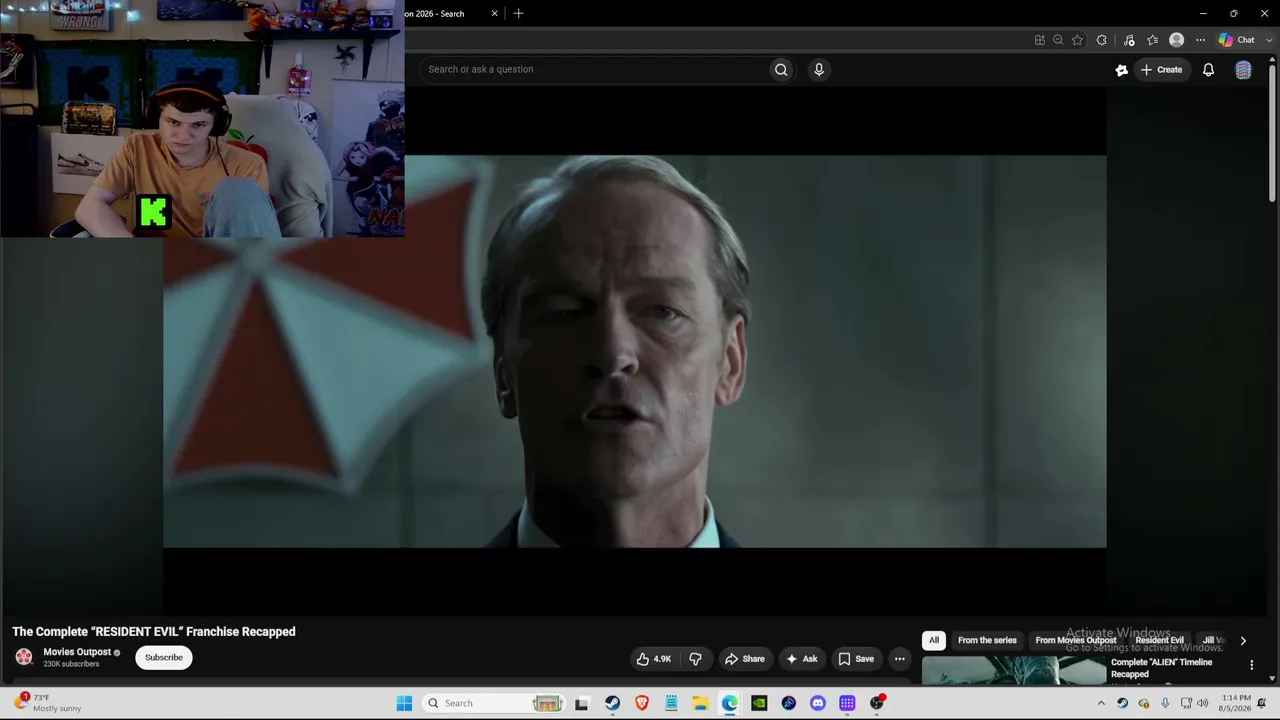This screenshot has width=1280, height=720.
Task: Open the volume control in the system tray
Action: pyautogui.click(x=1204, y=703)
